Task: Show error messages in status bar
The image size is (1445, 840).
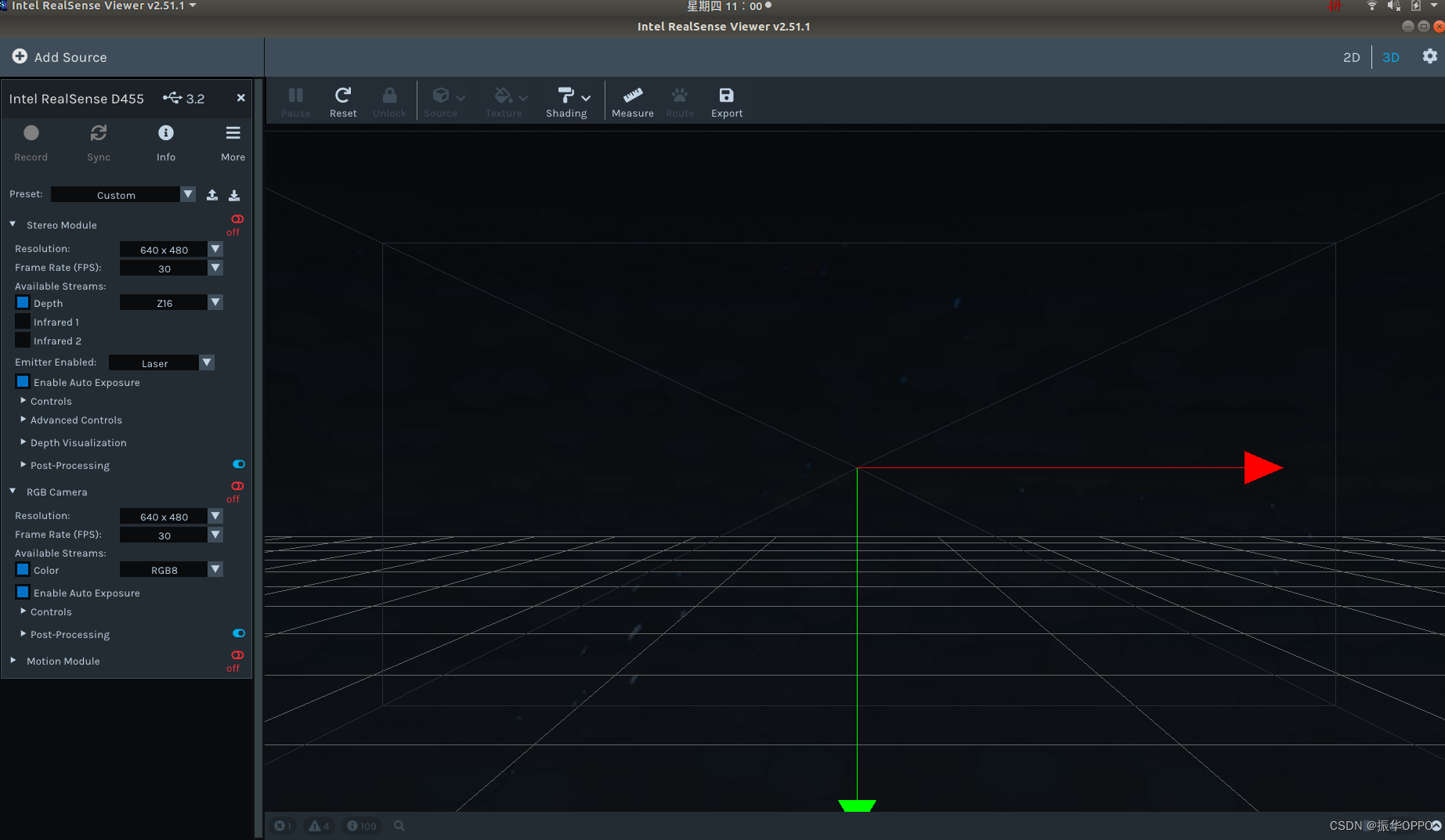Action: pyautogui.click(x=283, y=826)
